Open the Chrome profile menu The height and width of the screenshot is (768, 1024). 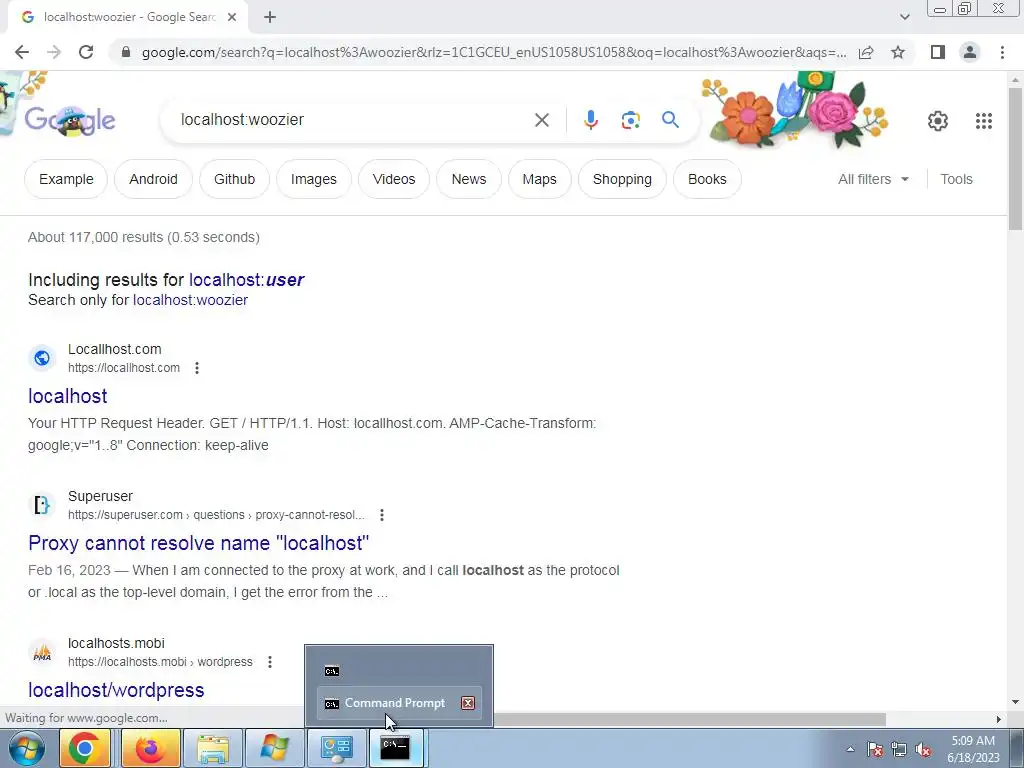[x=970, y=52]
